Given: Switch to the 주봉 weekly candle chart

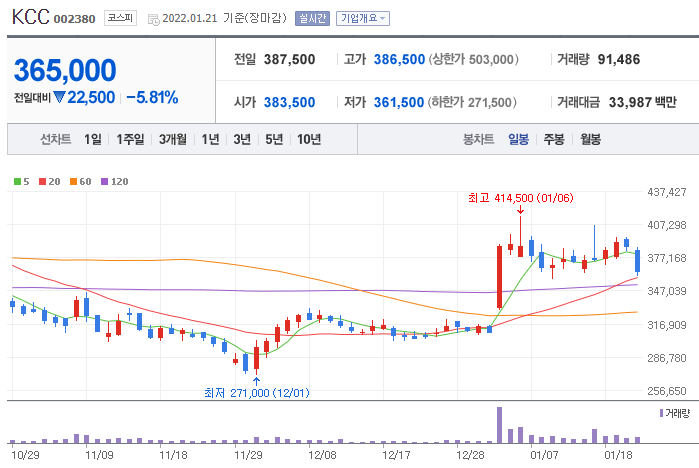Looking at the screenshot, I should (554, 140).
